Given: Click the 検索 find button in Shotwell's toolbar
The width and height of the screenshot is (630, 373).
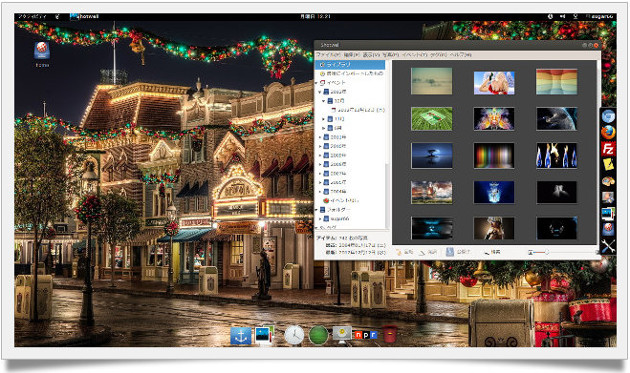Looking at the screenshot, I should coord(492,252).
